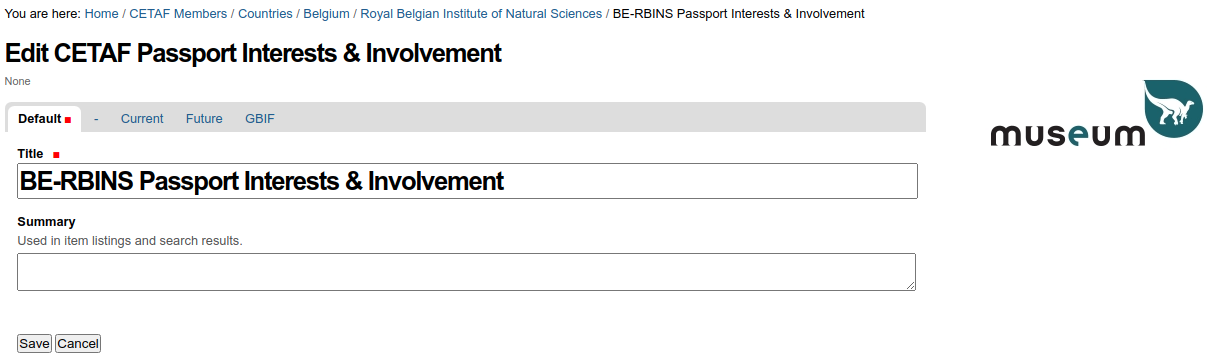1226x362 pixels.
Task: Click the Summary textarea resize grip
Action: click(910, 285)
